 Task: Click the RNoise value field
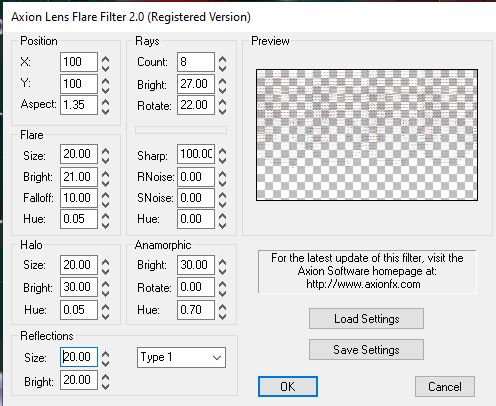[196, 177]
